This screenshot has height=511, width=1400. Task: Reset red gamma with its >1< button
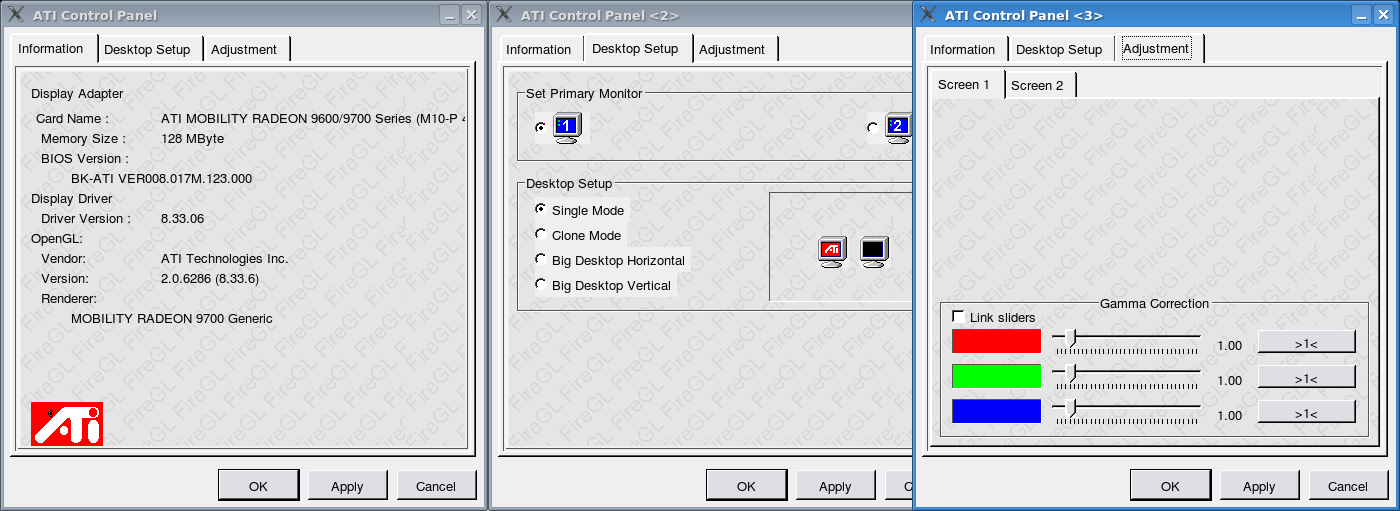click(1306, 343)
